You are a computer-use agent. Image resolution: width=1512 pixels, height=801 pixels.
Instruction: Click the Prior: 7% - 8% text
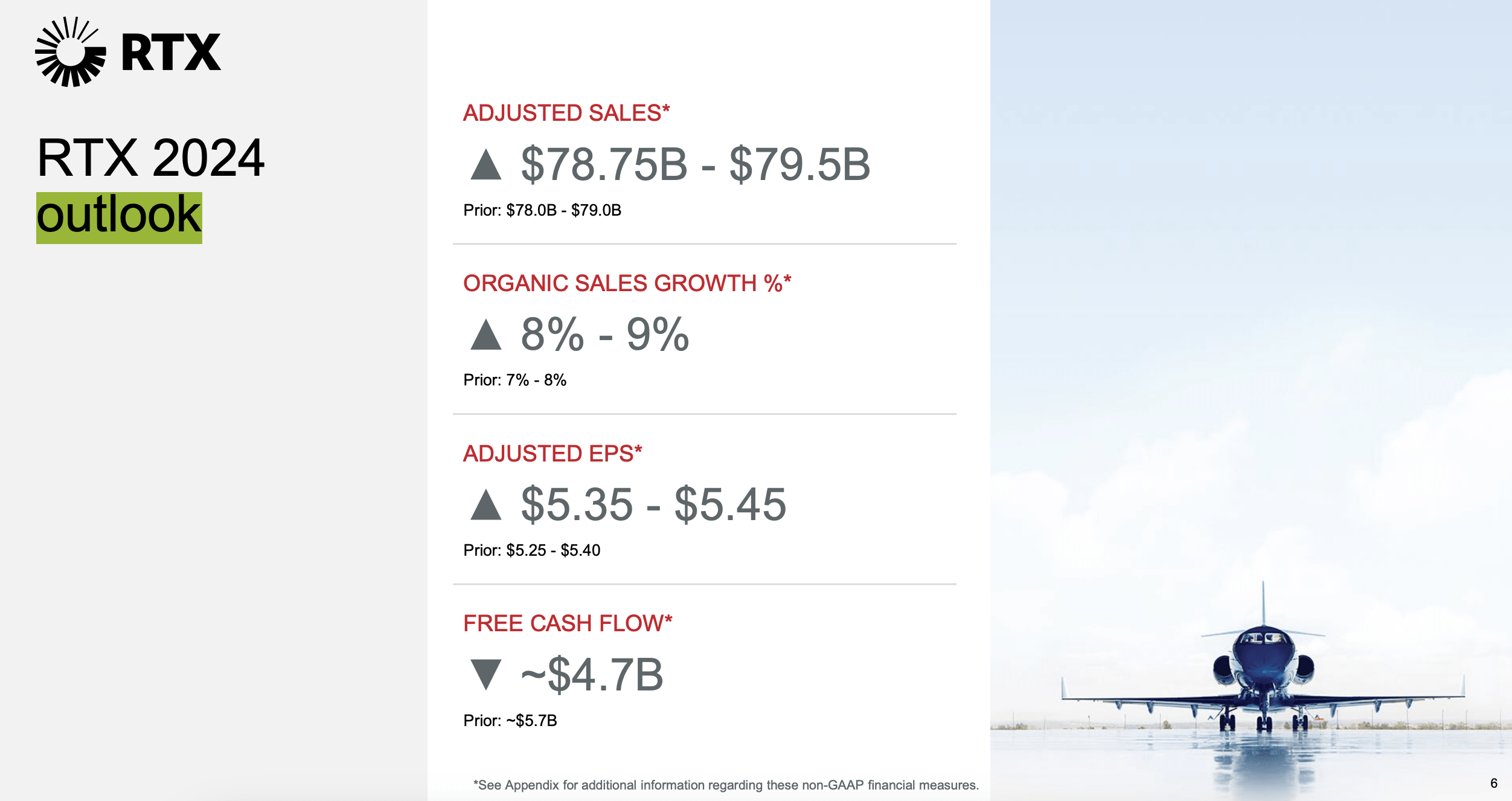(x=514, y=380)
